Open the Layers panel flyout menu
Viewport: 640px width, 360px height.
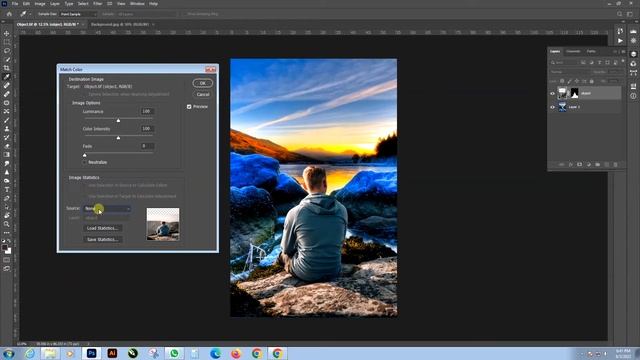pos(623,52)
